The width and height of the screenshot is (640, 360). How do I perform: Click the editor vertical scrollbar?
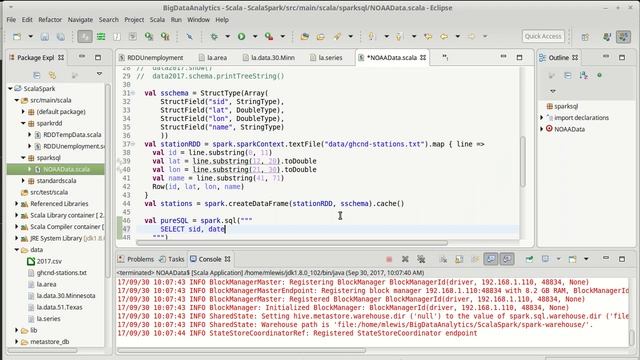tap(523, 162)
